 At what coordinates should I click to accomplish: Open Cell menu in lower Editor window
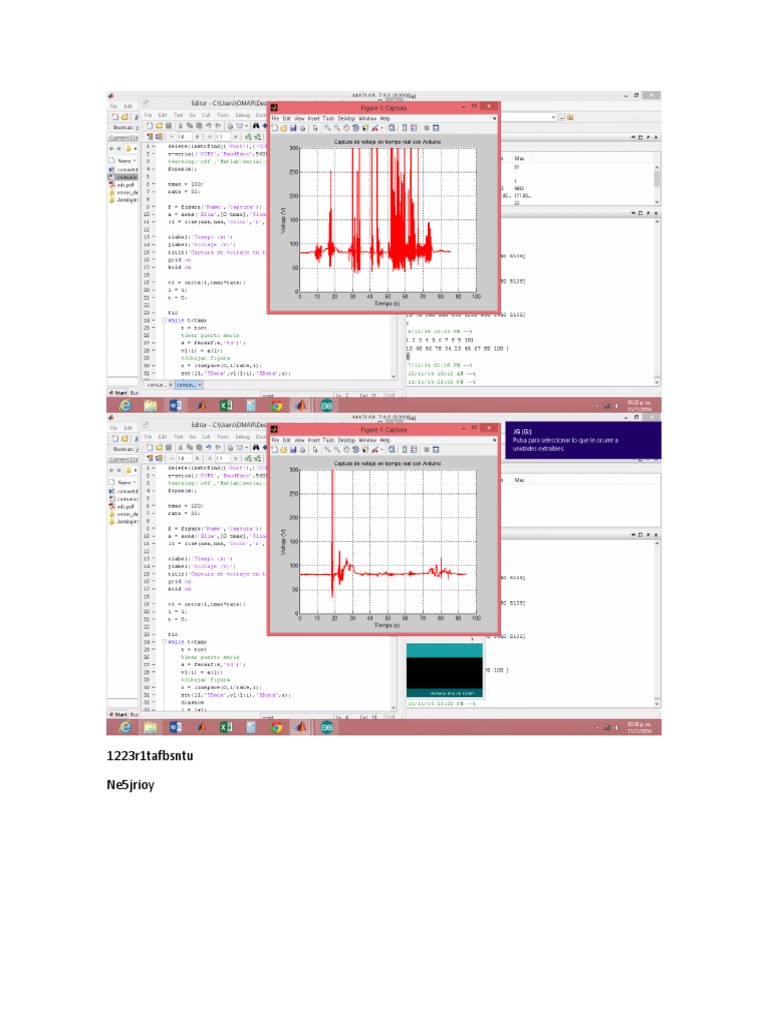pyautogui.click(x=206, y=436)
